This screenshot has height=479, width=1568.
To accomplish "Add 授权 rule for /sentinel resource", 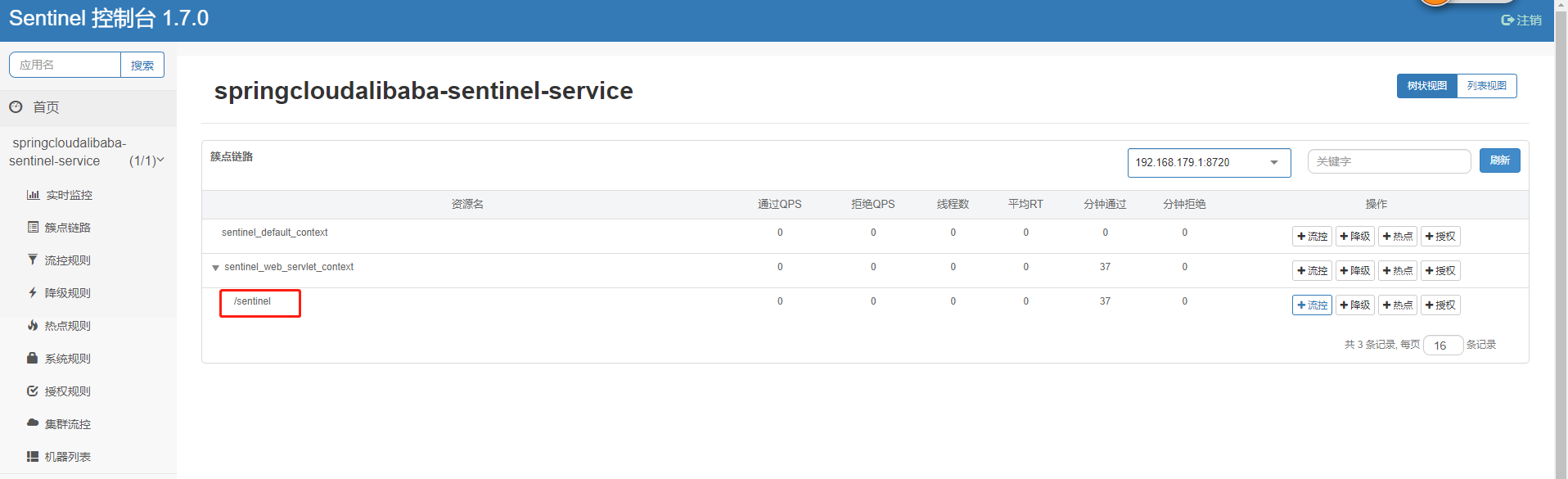I will pos(1440,305).
